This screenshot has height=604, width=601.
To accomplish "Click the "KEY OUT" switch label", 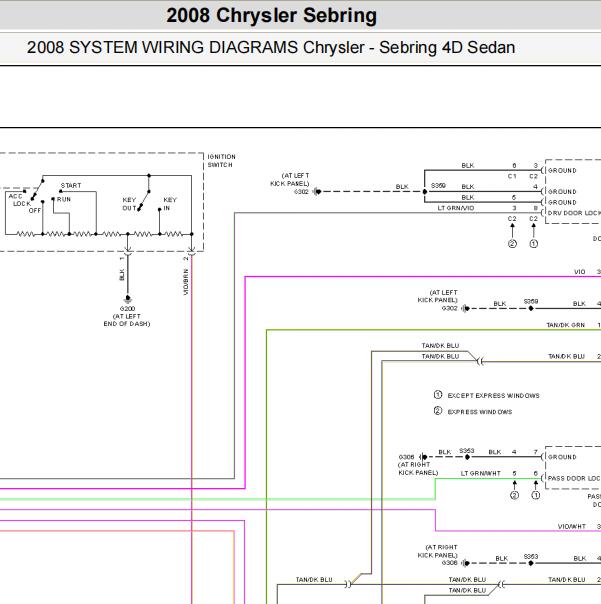I will pyautogui.click(x=129, y=204).
